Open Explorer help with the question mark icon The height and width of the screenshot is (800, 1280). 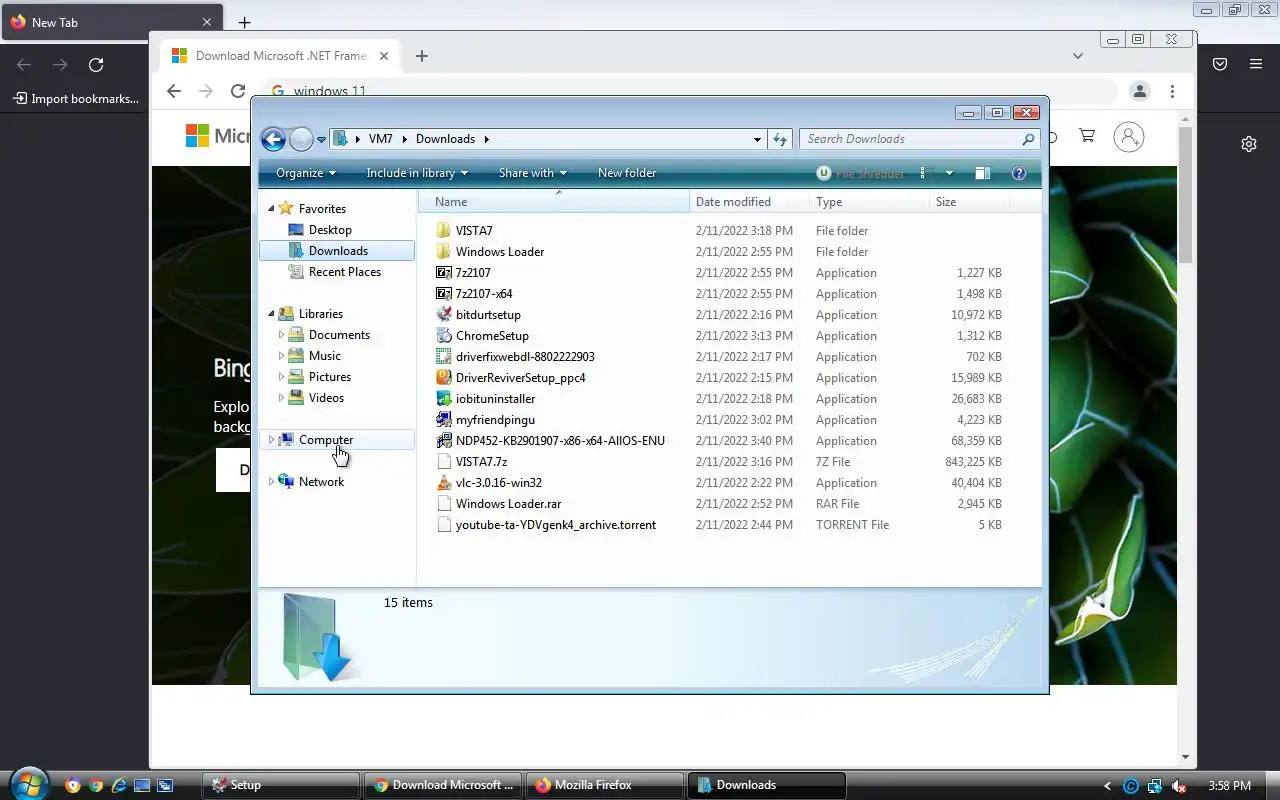(x=1019, y=173)
